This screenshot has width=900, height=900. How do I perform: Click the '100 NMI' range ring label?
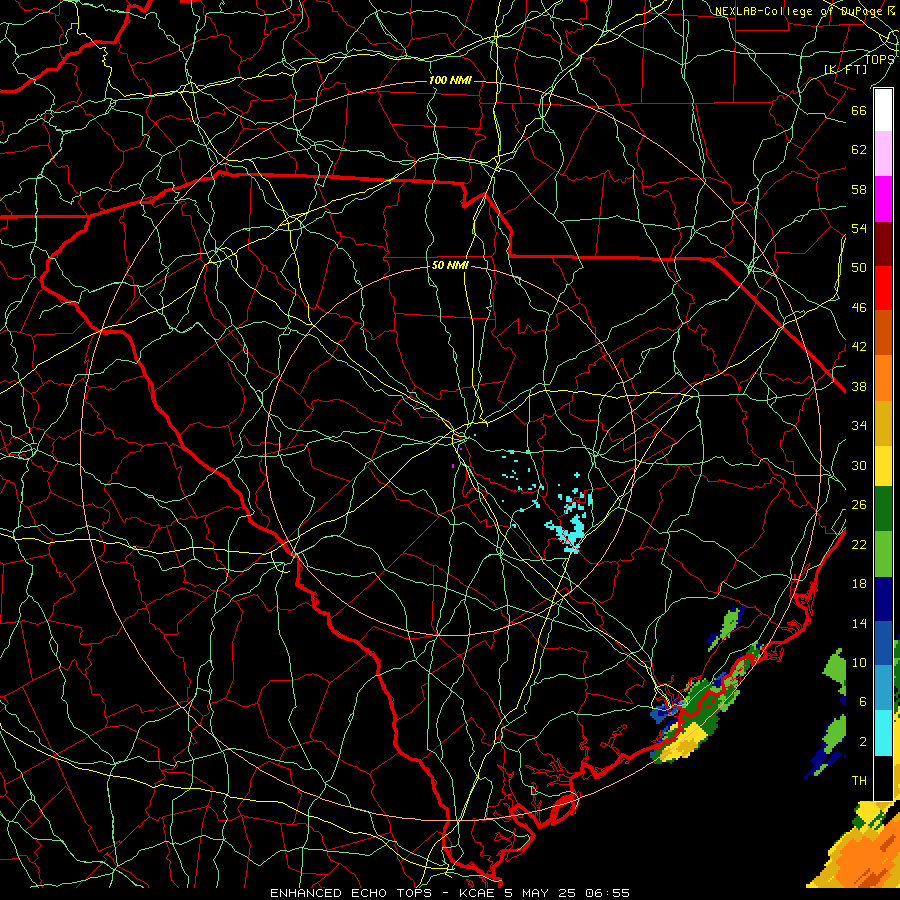(450, 80)
